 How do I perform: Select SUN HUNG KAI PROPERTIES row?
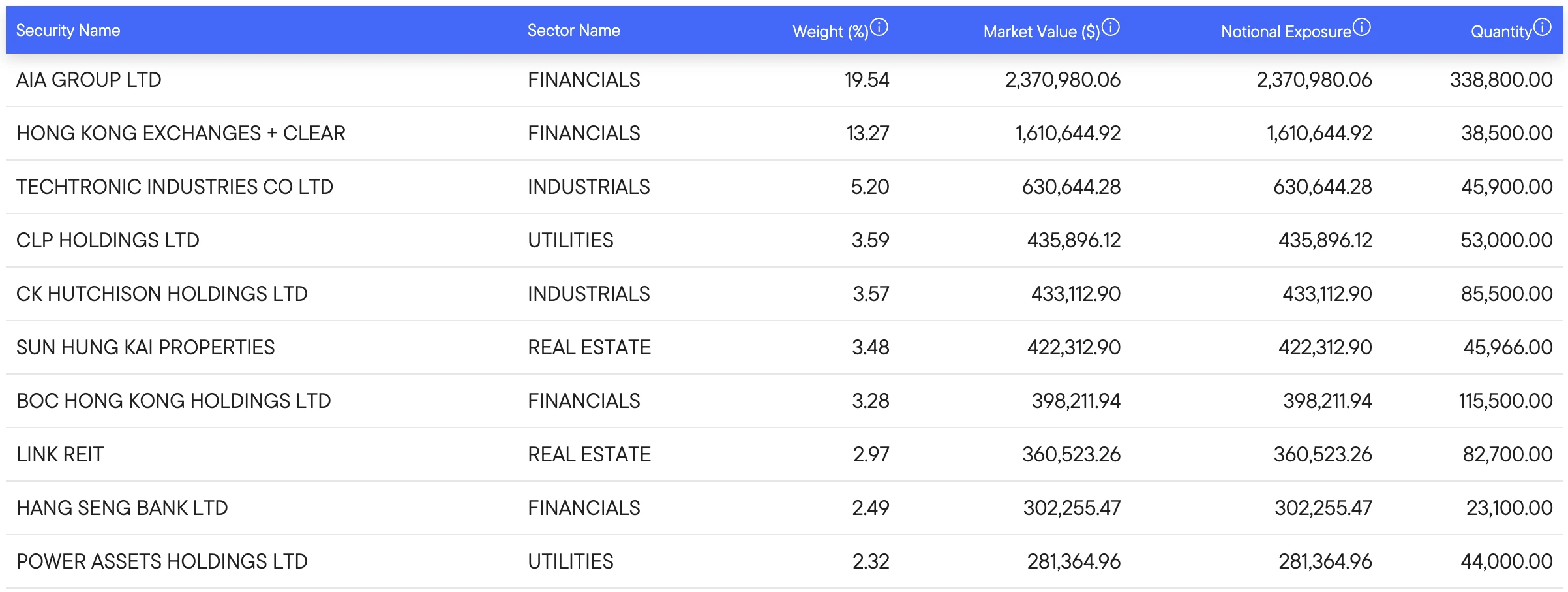click(x=145, y=347)
